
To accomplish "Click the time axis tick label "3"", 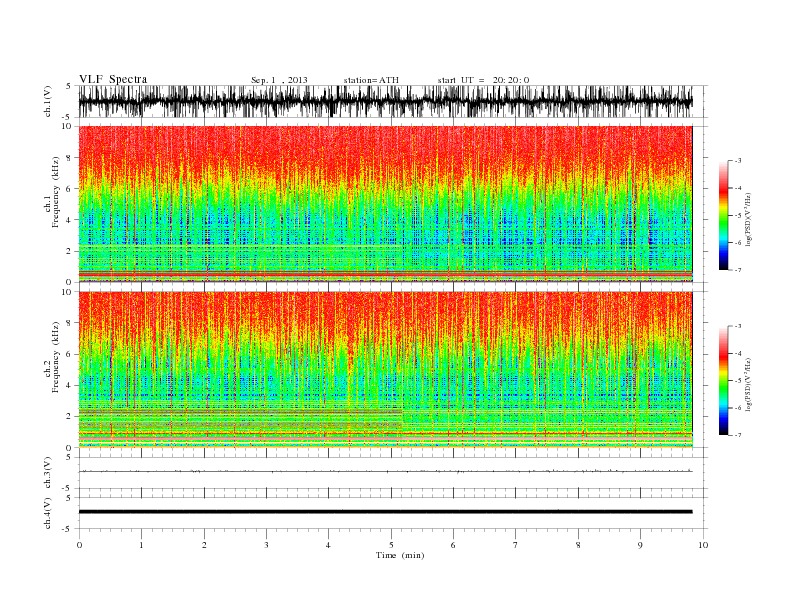I will pyautogui.click(x=266, y=545).
